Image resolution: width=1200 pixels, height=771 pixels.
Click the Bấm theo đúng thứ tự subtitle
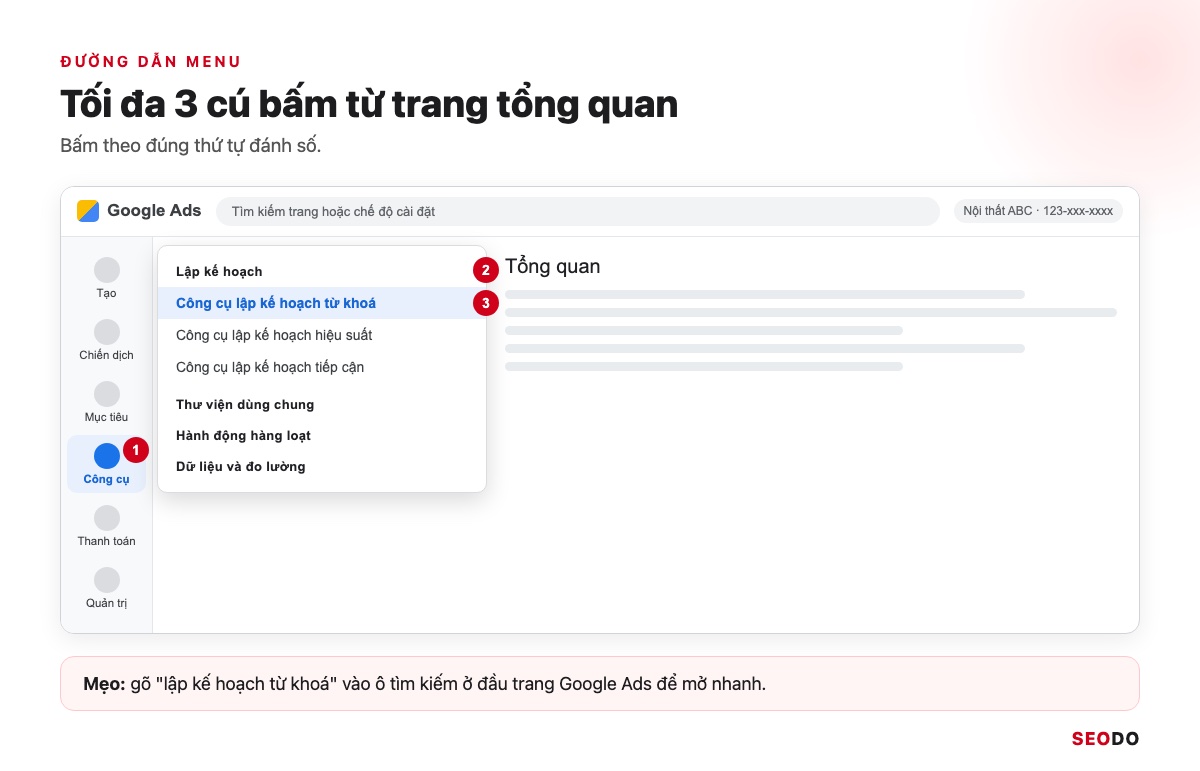[190, 145]
